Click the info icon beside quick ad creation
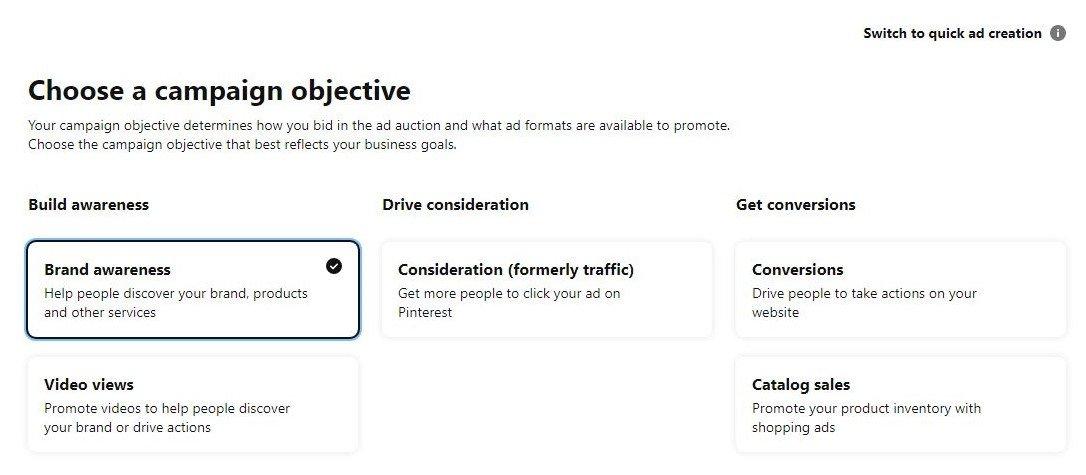 point(1058,33)
